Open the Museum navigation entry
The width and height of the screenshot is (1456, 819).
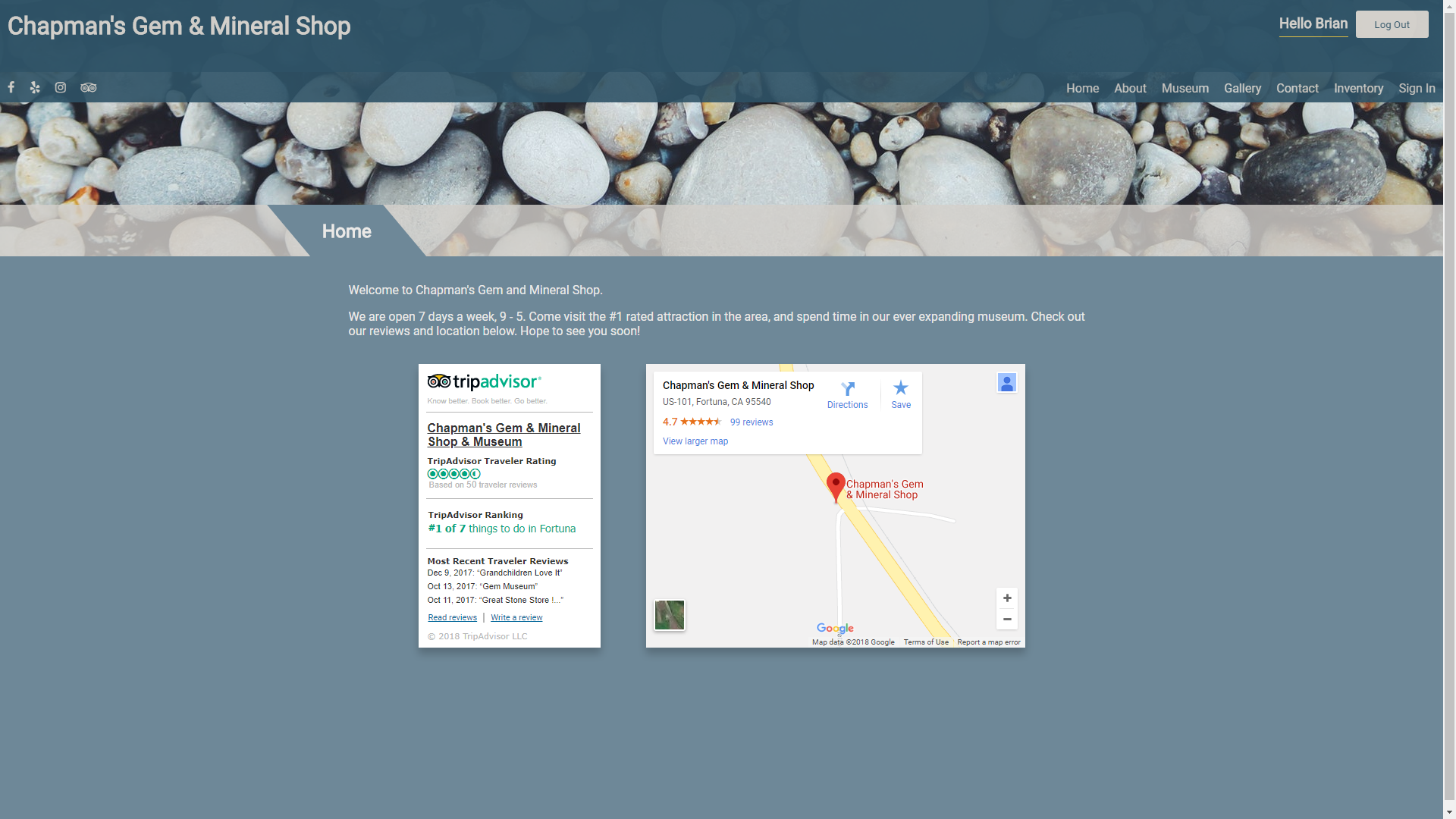1185,88
